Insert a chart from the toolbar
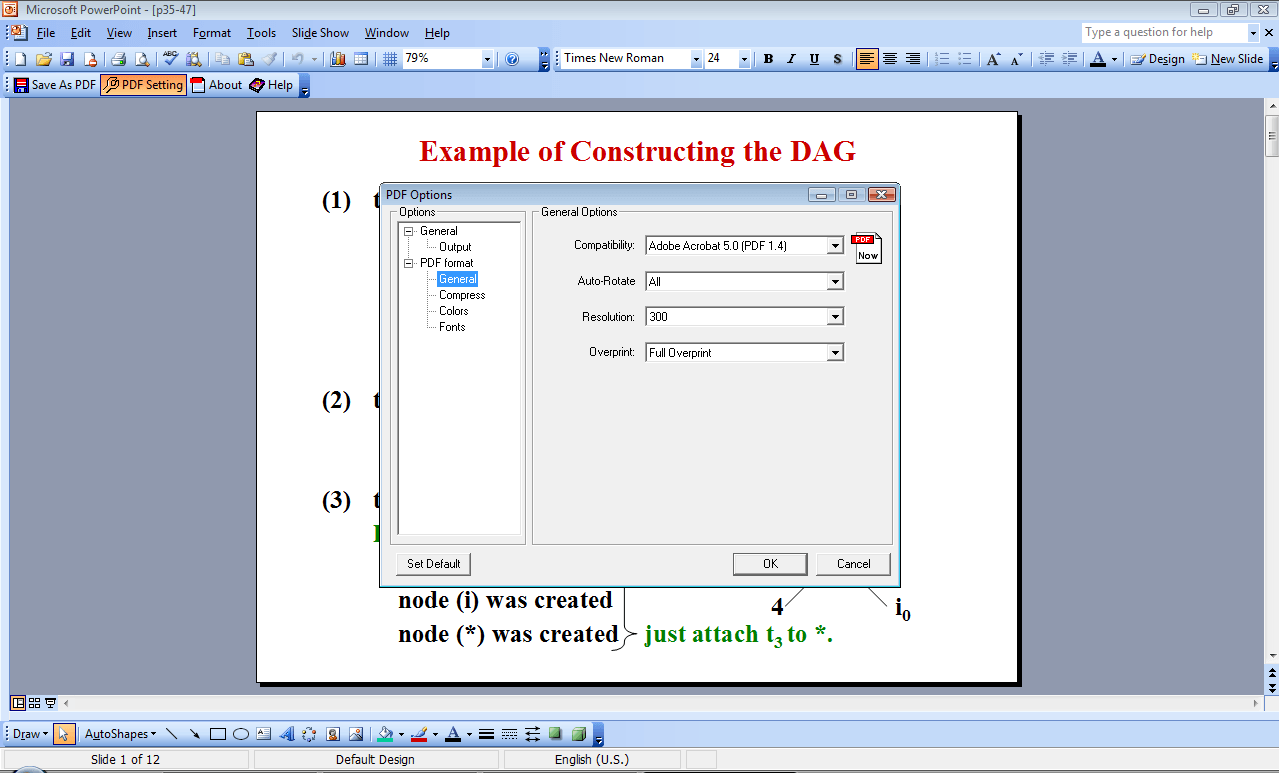This screenshot has width=1279, height=773. 338,59
